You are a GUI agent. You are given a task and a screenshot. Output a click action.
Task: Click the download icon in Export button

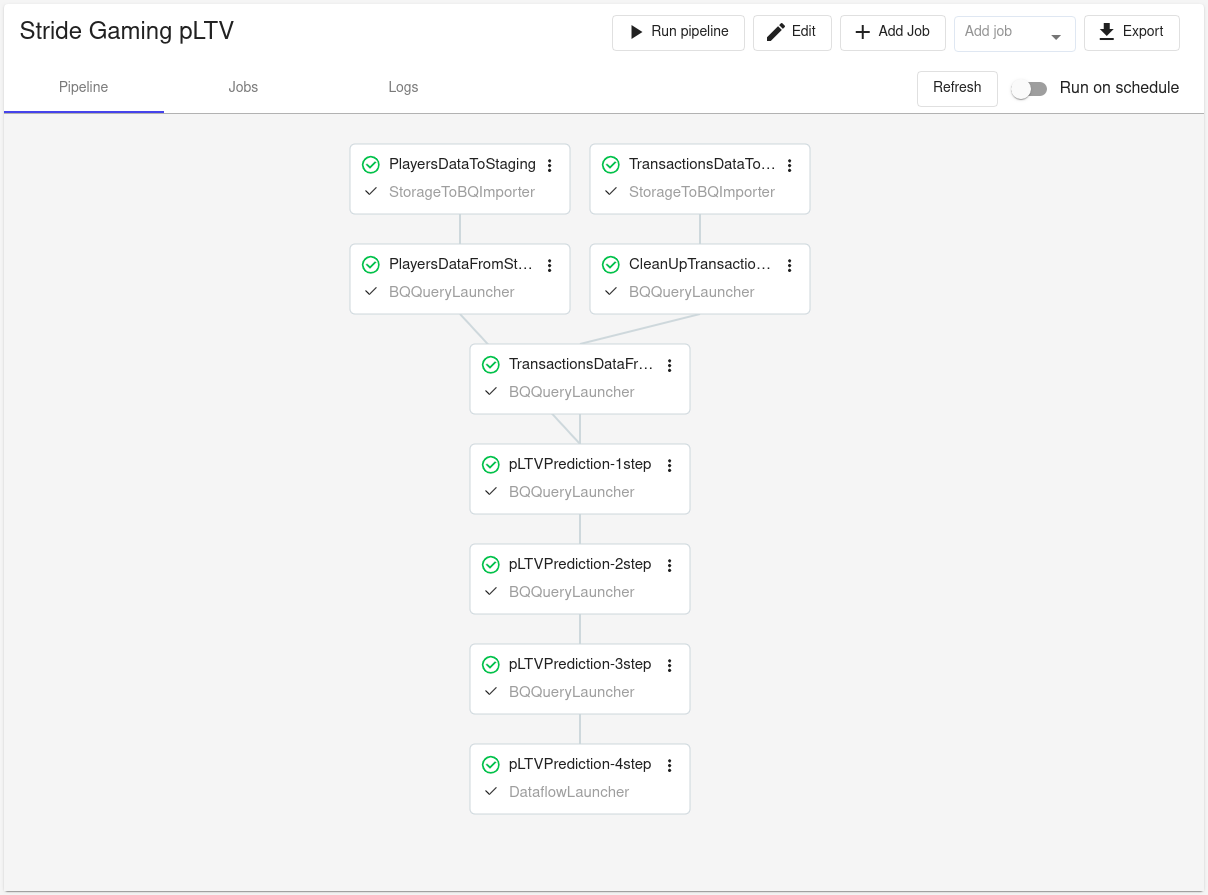pyautogui.click(x=1106, y=32)
